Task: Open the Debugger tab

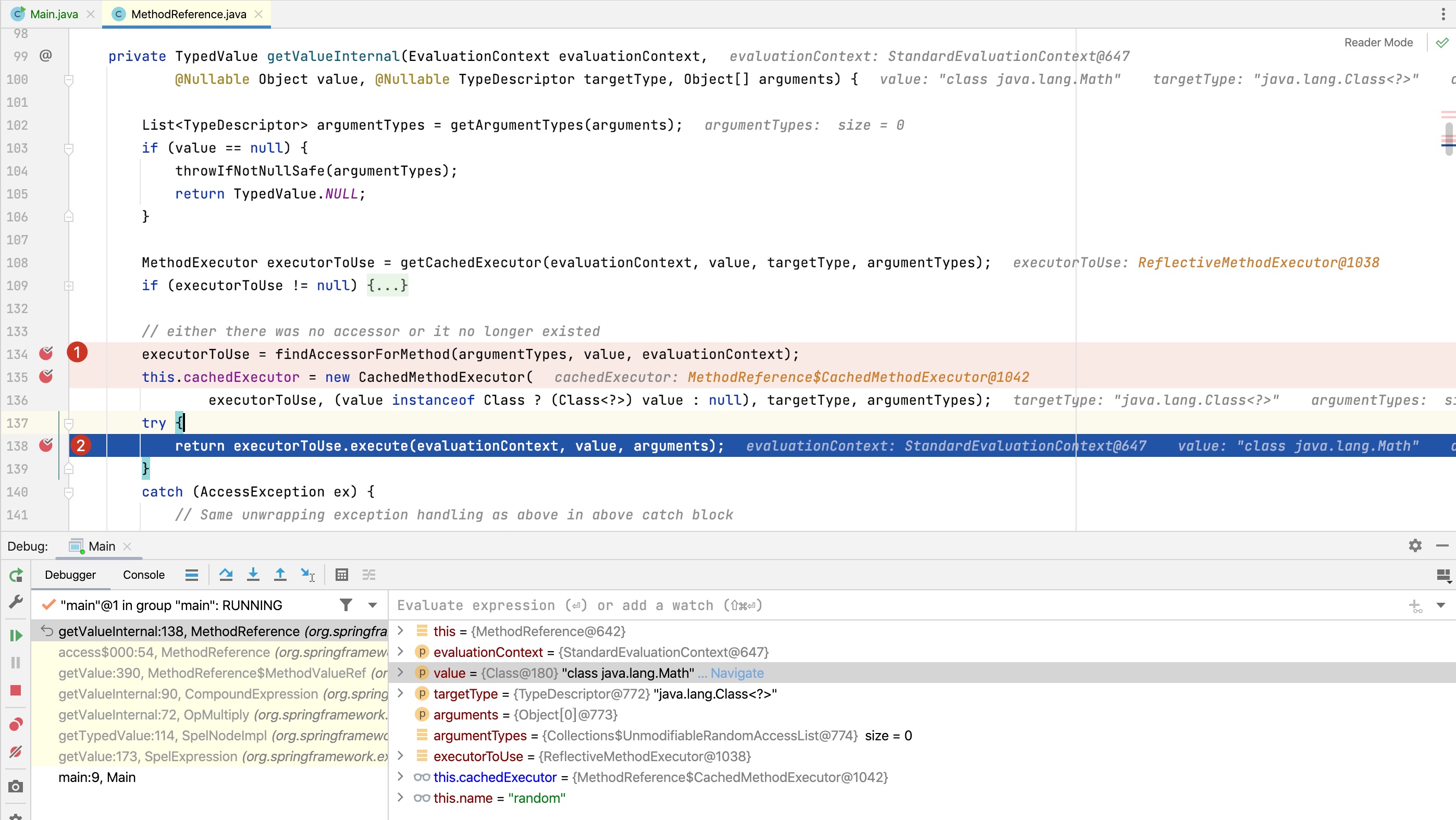Action: (70, 575)
